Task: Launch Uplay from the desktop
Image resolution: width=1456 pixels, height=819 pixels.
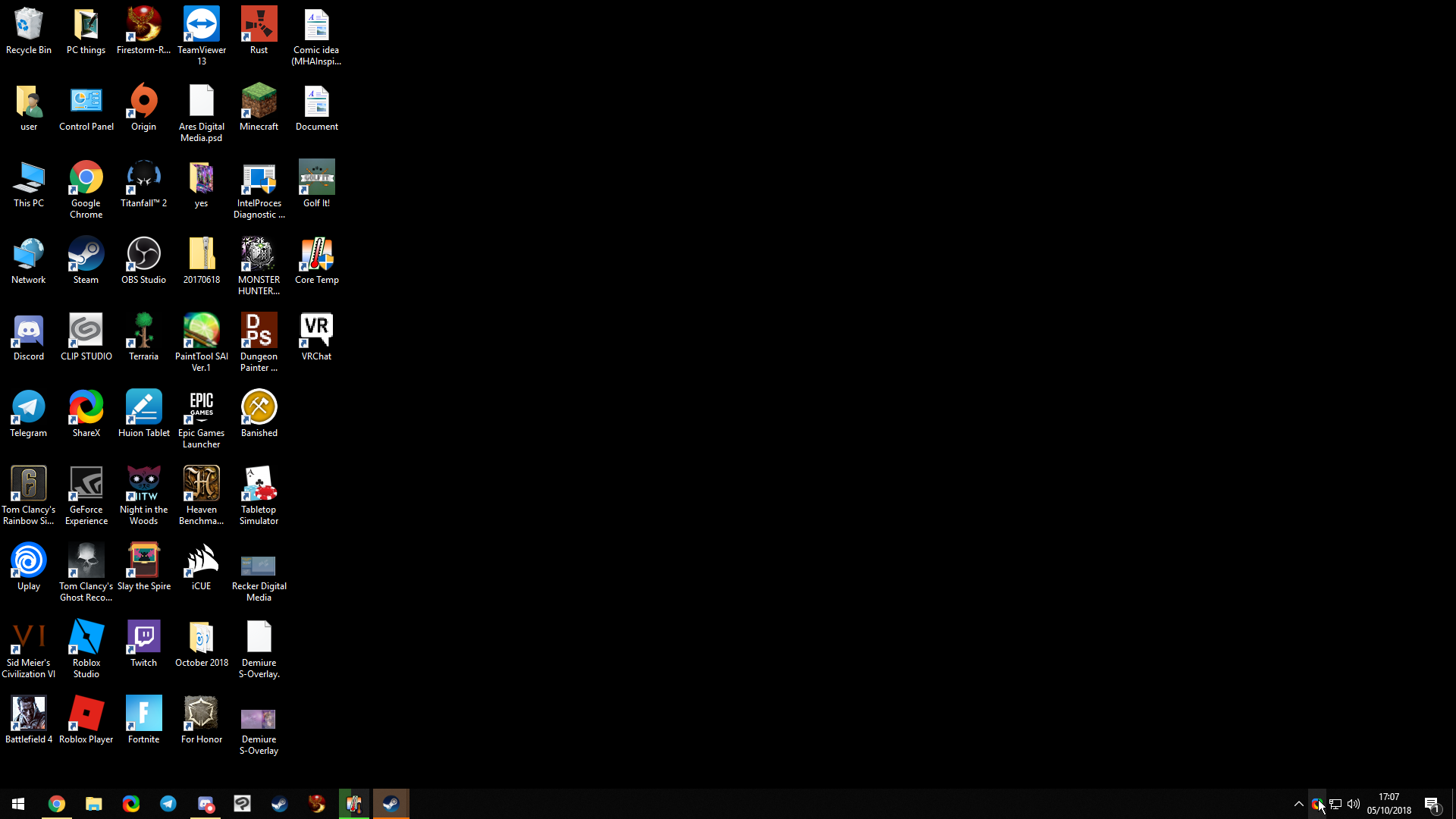Action: [x=28, y=560]
